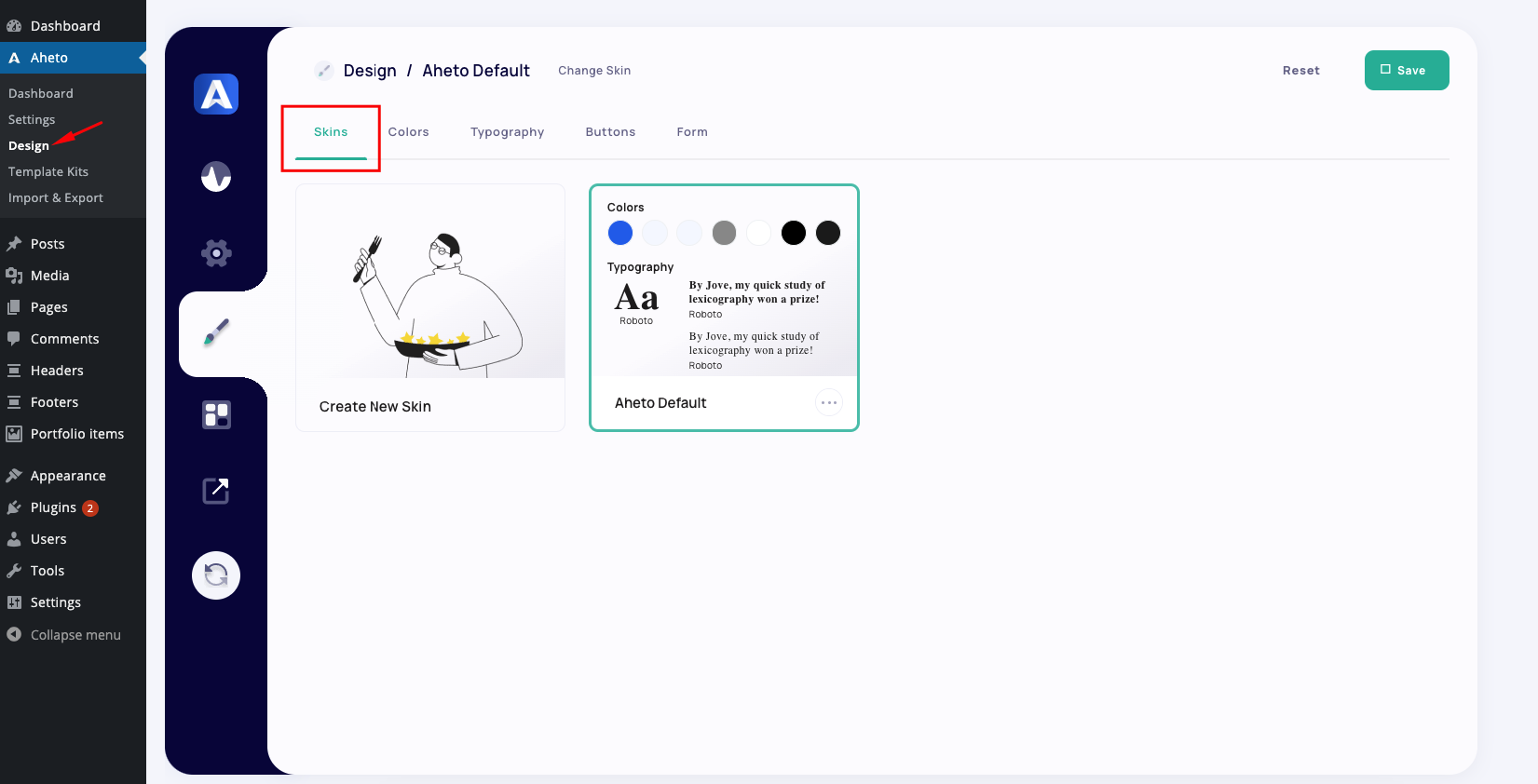Click the green Save button

coord(1407,71)
